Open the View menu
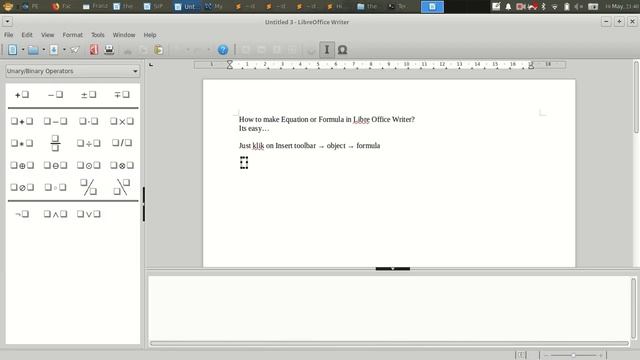Screen dimensions: 640x360 coord(47,35)
